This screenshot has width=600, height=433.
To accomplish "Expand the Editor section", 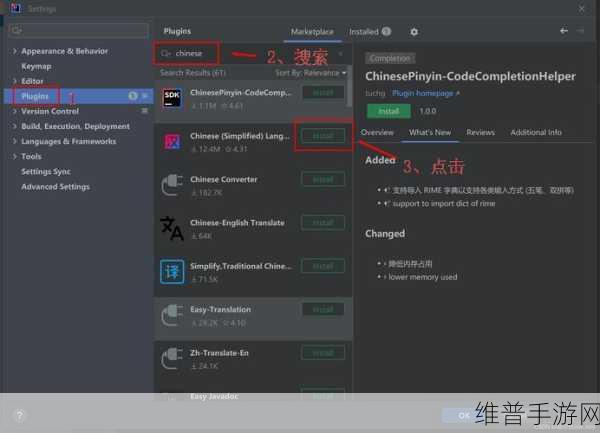I will (x=15, y=81).
